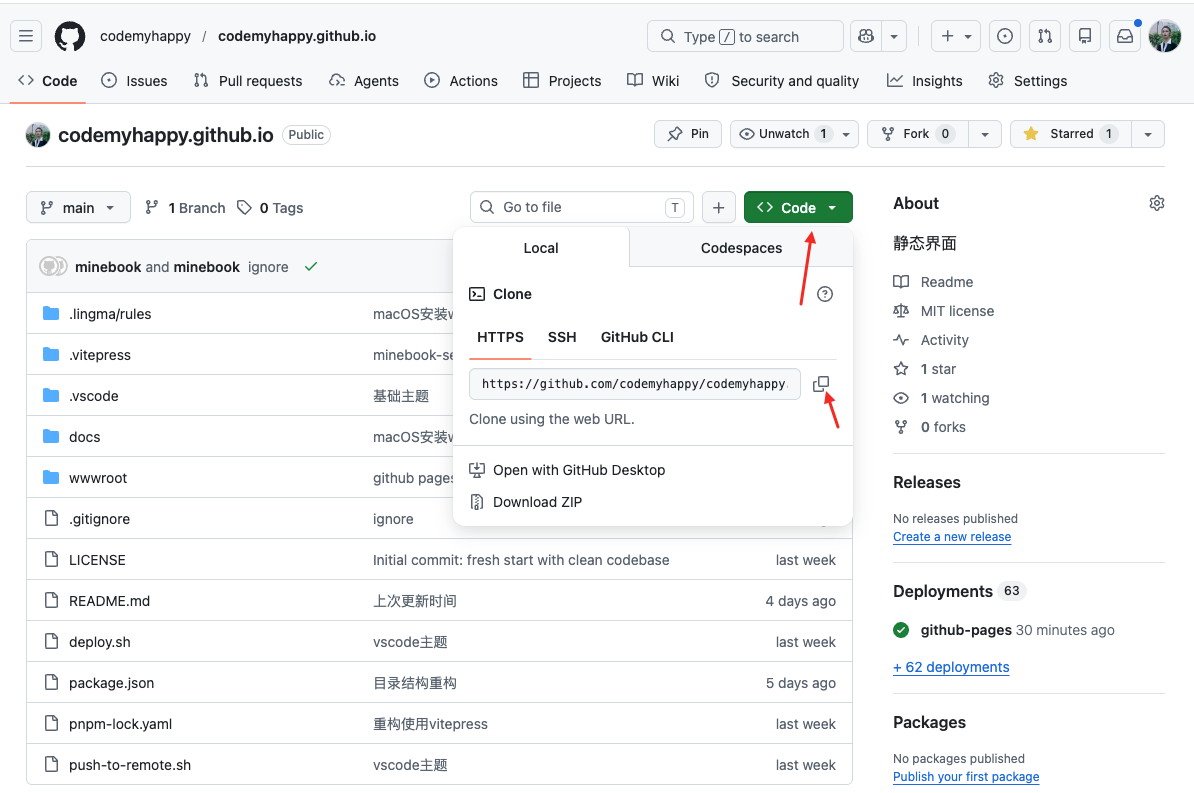Open pull requests icon in header

[x=1045, y=36]
